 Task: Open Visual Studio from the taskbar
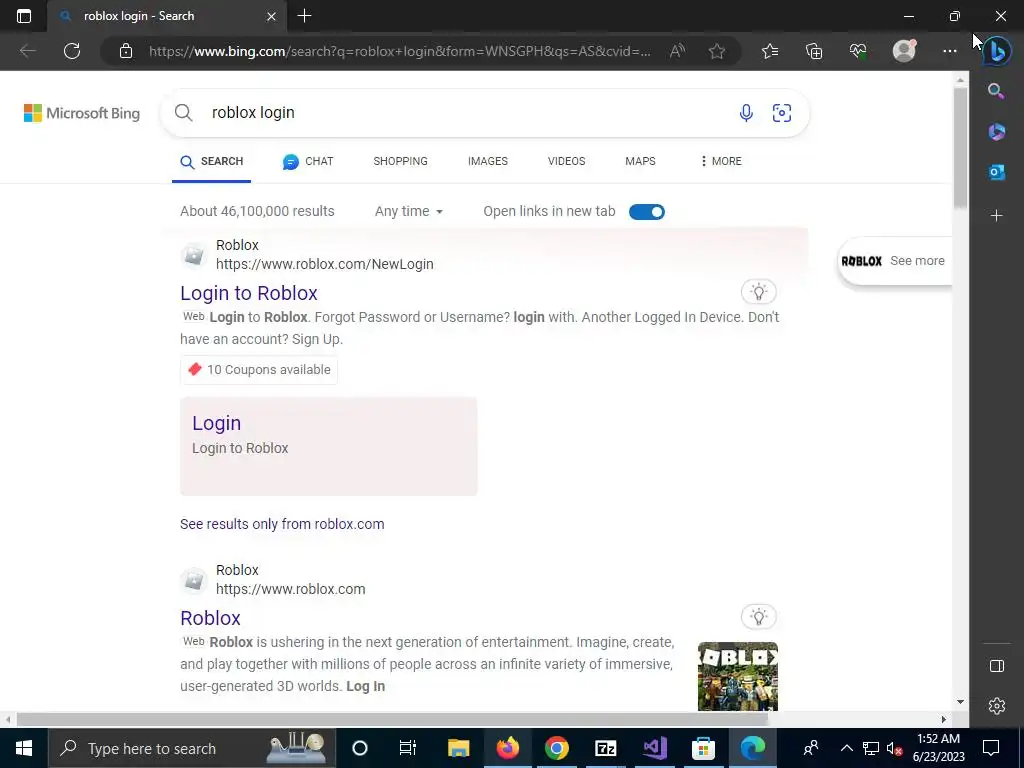tap(654, 748)
